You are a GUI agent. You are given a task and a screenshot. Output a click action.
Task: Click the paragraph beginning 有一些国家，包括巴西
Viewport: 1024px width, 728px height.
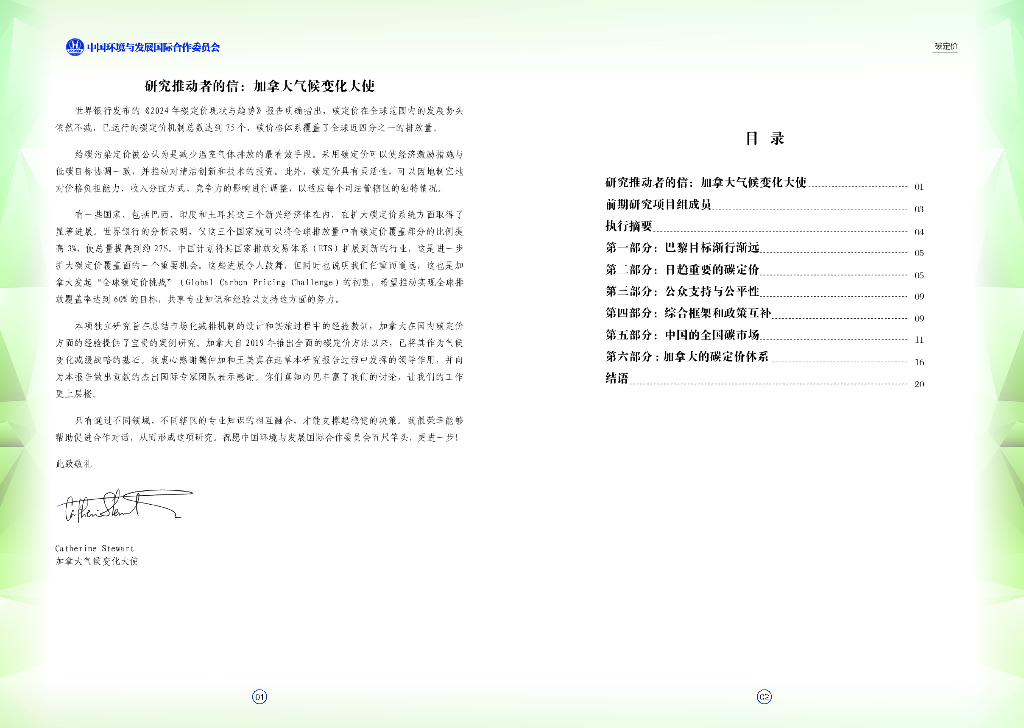pos(259,257)
